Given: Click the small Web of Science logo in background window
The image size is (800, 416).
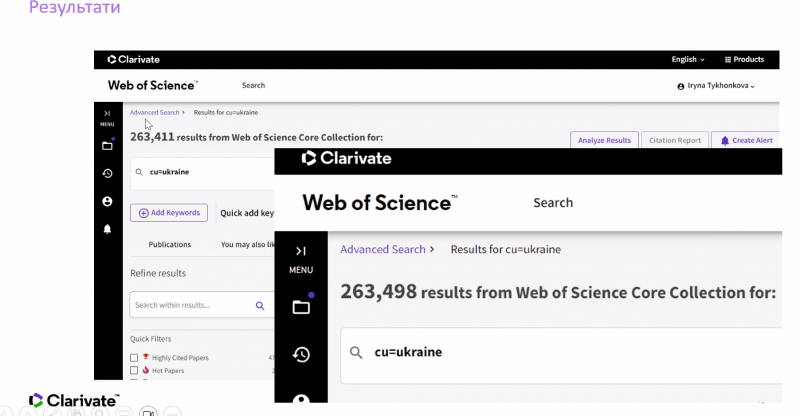Looking at the screenshot, I should click(x=152, y=85).
